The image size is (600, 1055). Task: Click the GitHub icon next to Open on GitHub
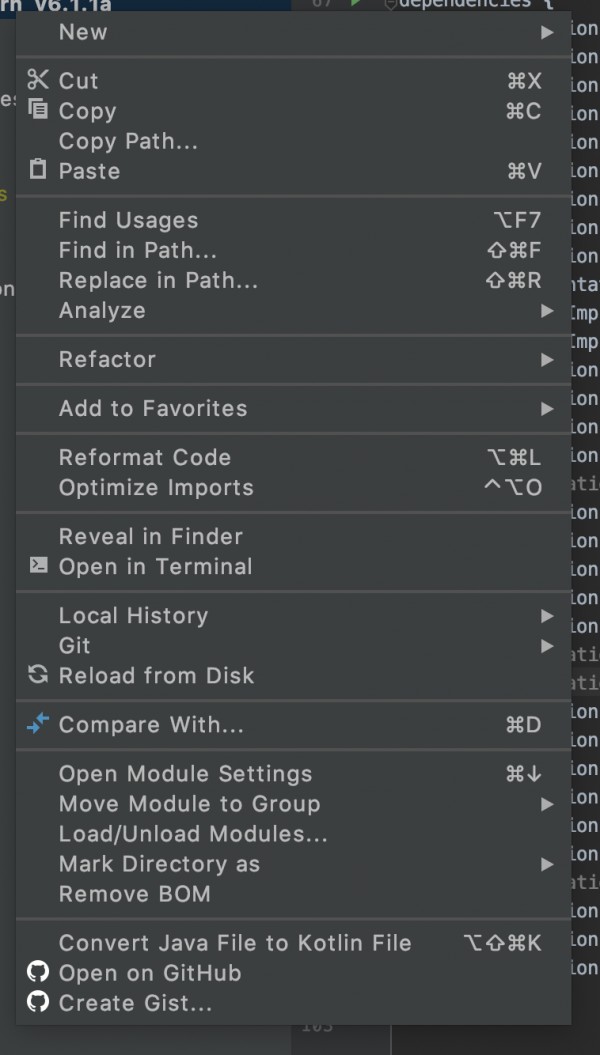pos(38,972)
